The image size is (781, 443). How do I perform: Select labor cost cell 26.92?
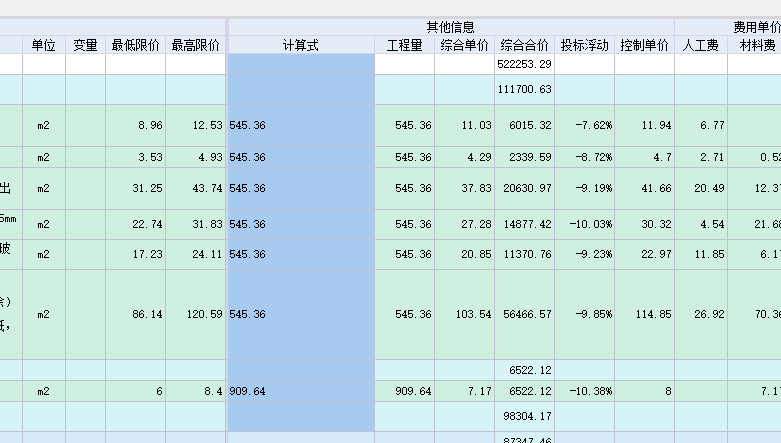click(x=701, y=314)
